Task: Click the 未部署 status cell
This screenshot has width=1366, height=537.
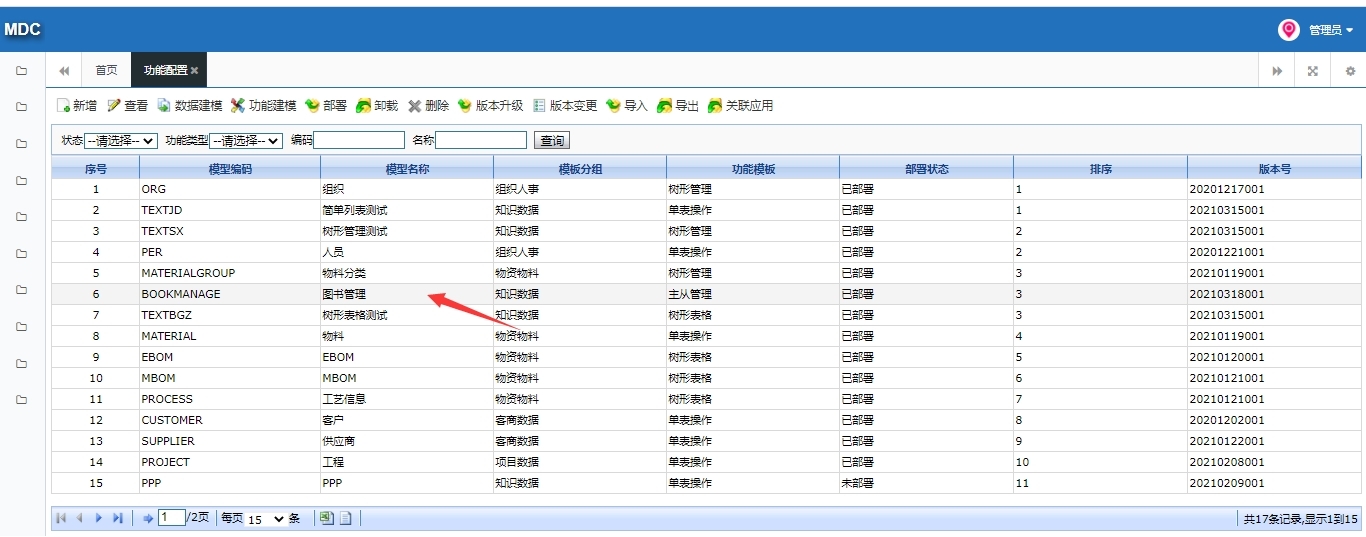Action: pos(926,483)
